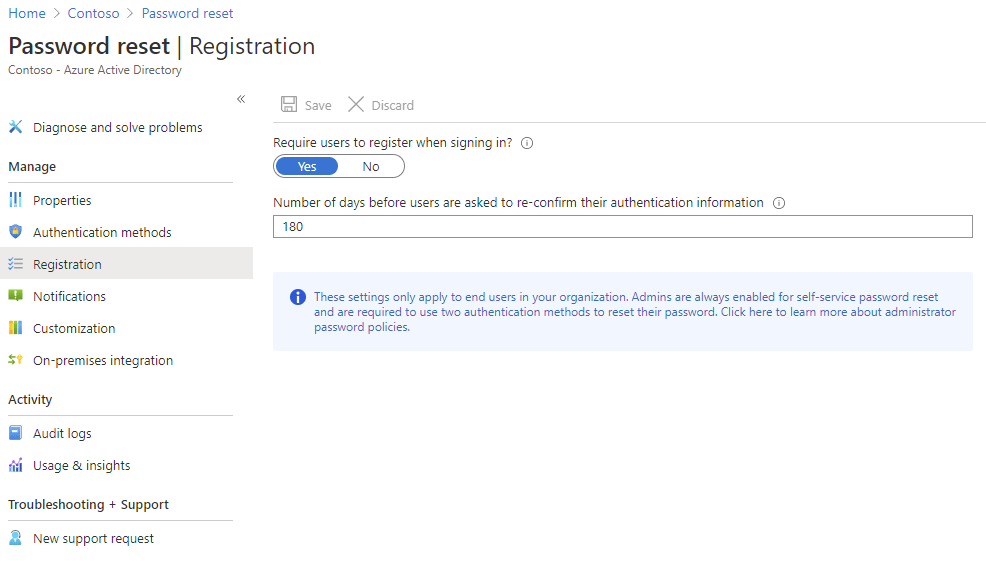Image resolution: width=986 pixels, height=561 pixels.
Task: Discard changes to registration settings
Action: click(x=381, y=105)
